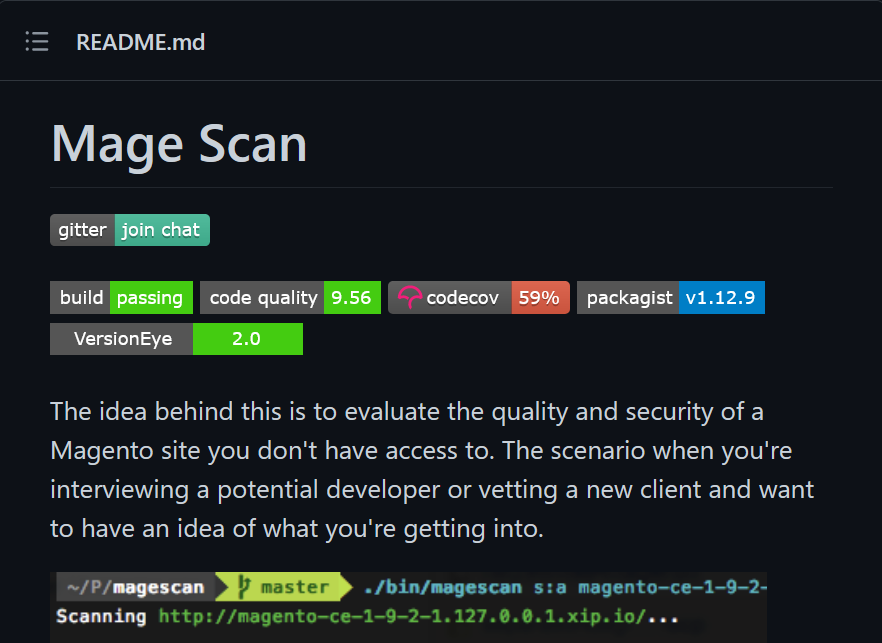Open the README outline list icon
Image resolution: width=882 pixels, height=643 pixels.
[x=37, y=42]
